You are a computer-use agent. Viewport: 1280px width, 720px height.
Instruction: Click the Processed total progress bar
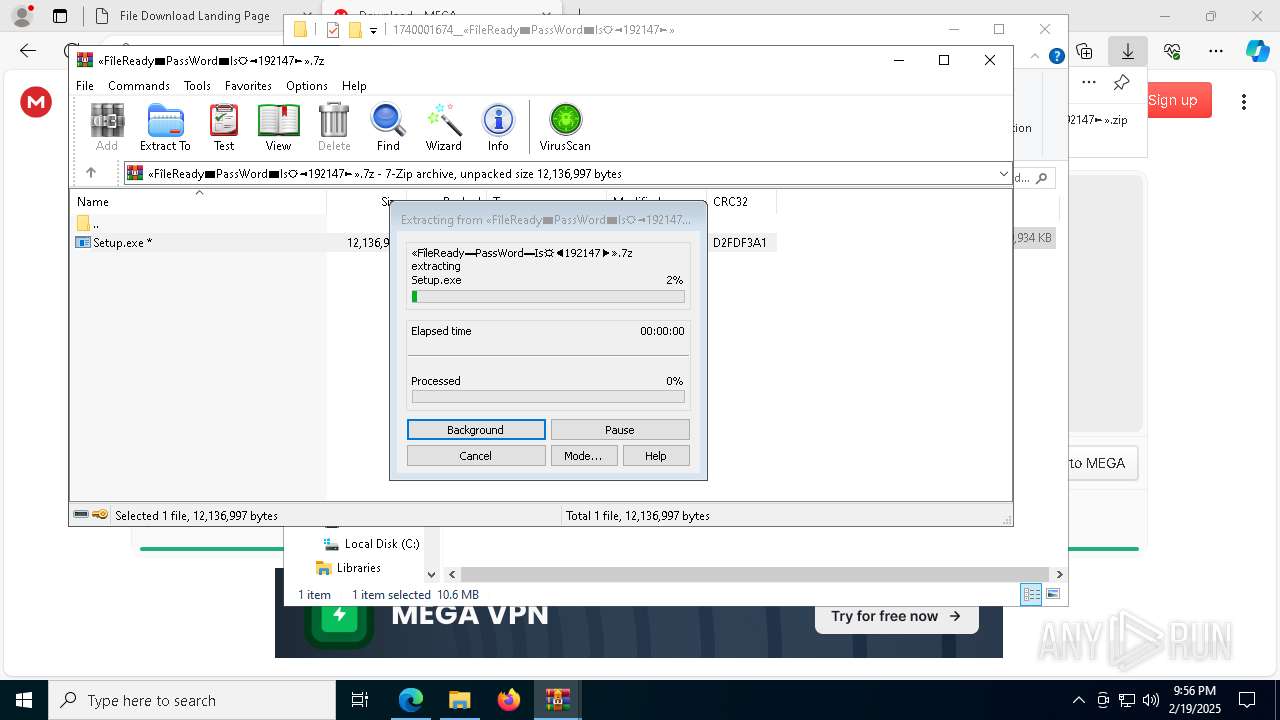coord(548,397)
